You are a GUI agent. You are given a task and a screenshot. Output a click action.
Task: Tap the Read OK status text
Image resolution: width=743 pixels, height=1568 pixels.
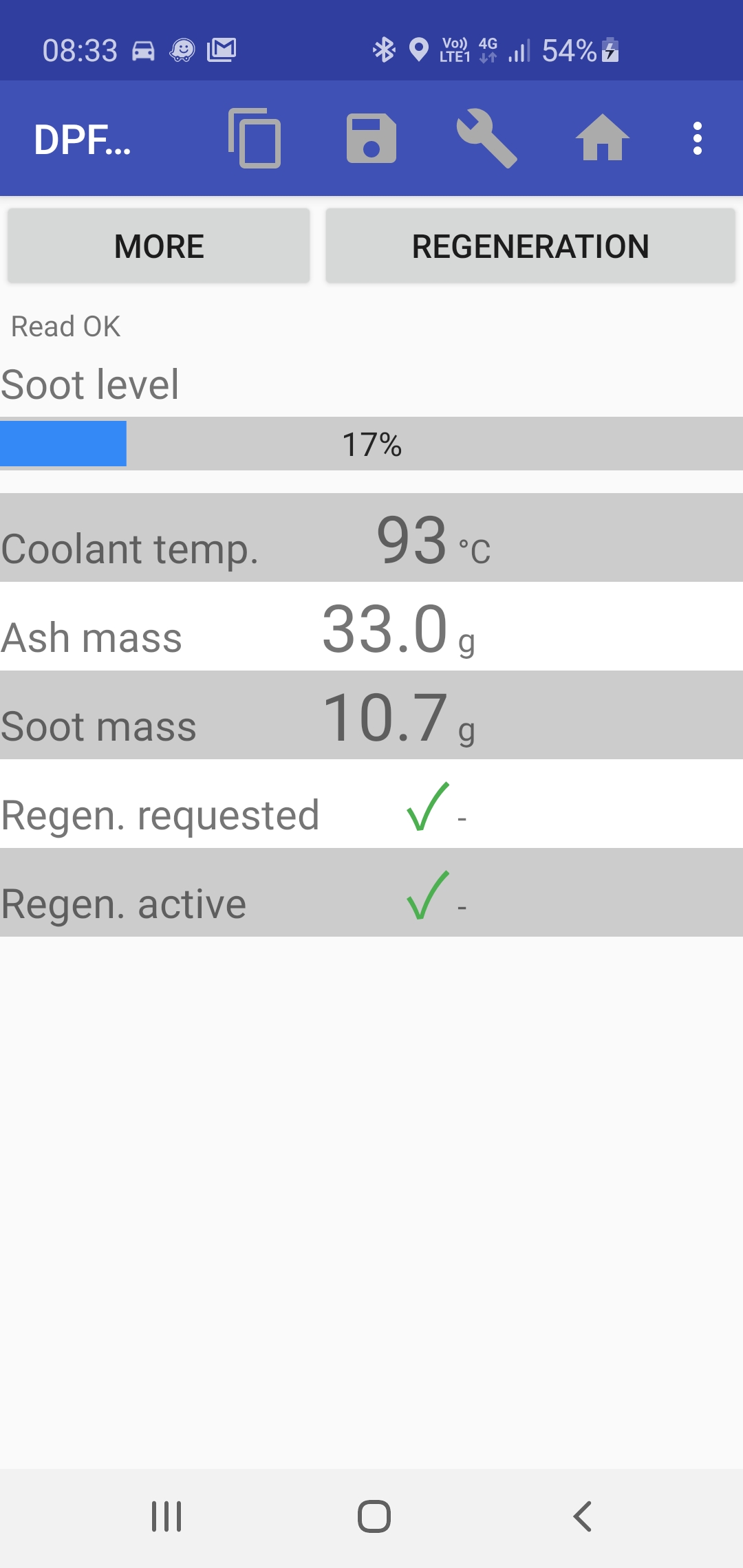pos(66,327)
